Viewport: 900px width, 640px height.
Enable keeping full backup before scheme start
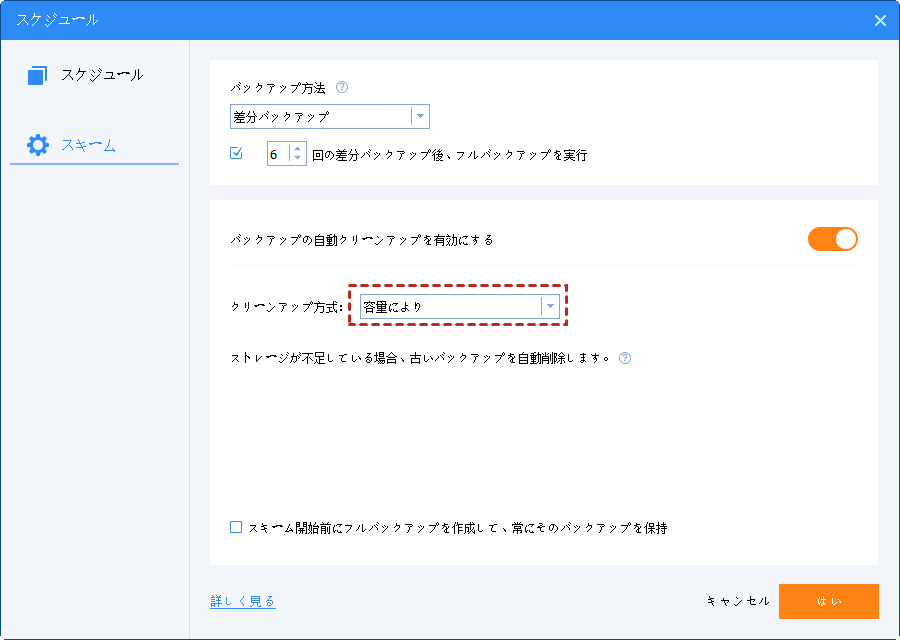click(x=236, y=527)
